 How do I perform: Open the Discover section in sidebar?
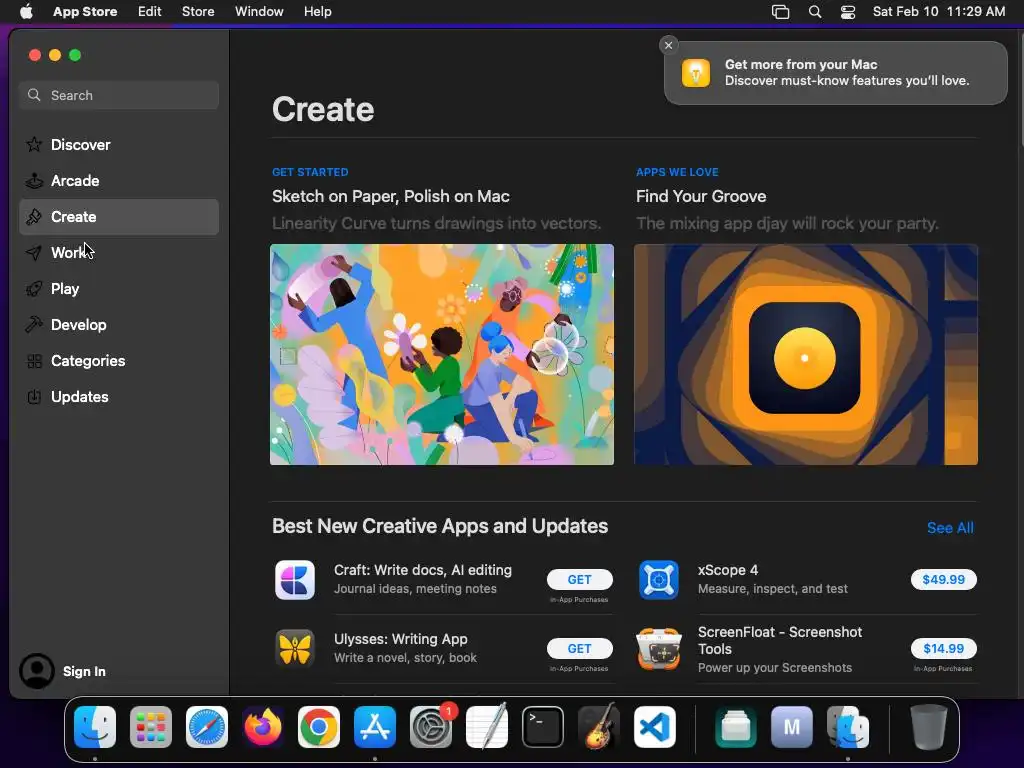tap(119, 144)
